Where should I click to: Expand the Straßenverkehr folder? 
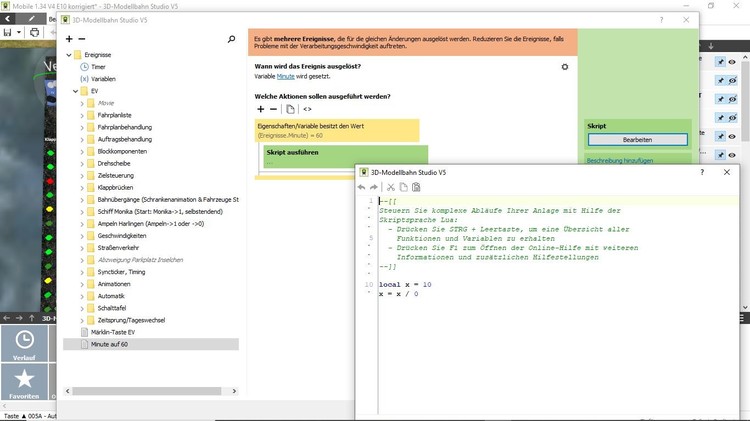(82, 248)
